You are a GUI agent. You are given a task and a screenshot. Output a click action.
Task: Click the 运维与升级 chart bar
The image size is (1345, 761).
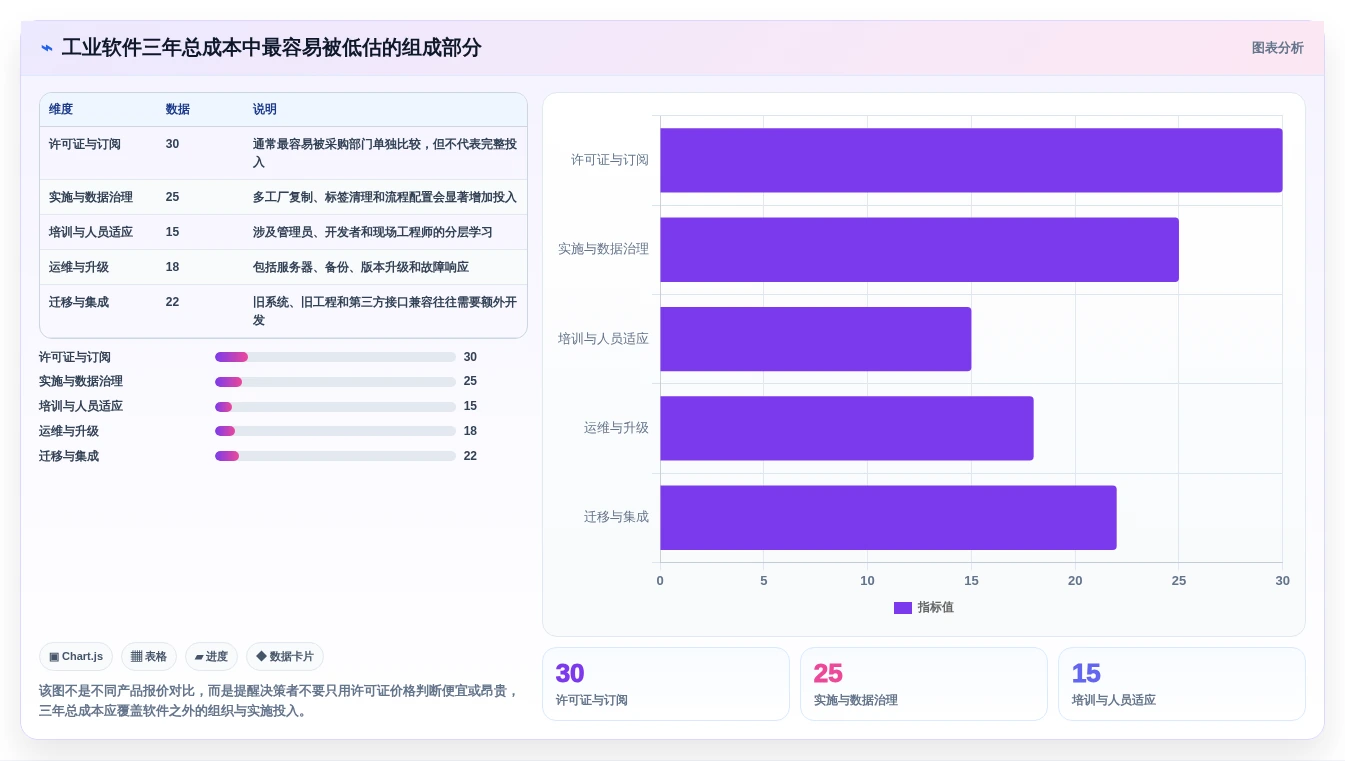click(846, 428)
